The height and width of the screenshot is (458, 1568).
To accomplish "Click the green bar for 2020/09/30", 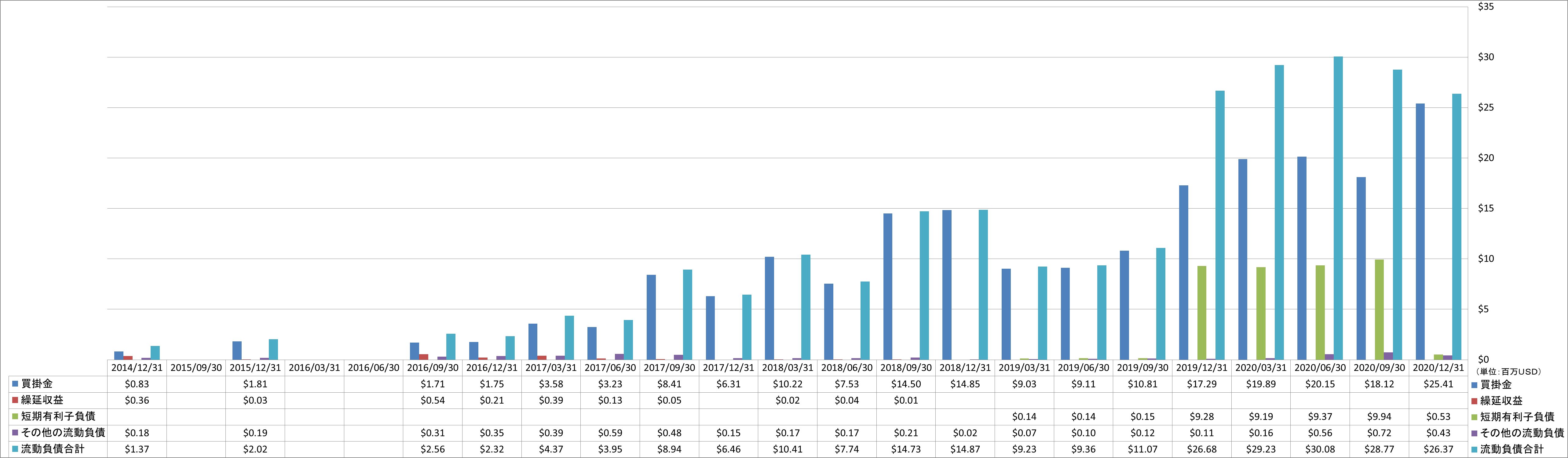I will coord(1379,310).
